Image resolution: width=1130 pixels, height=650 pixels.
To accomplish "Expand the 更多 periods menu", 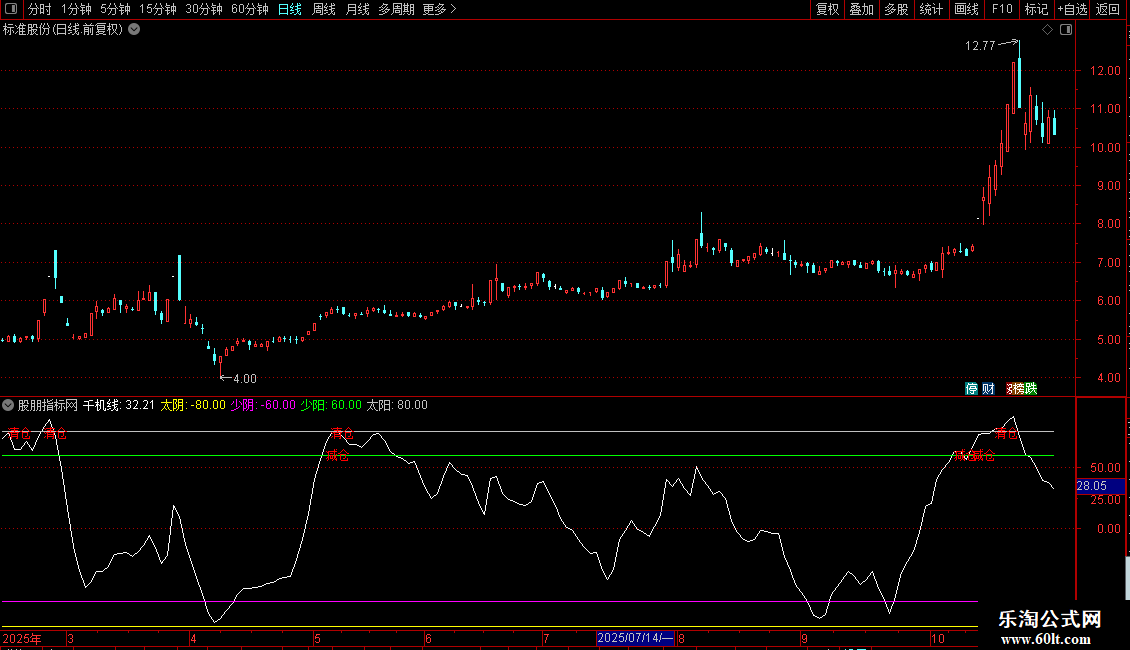I will tap(439, 9).
